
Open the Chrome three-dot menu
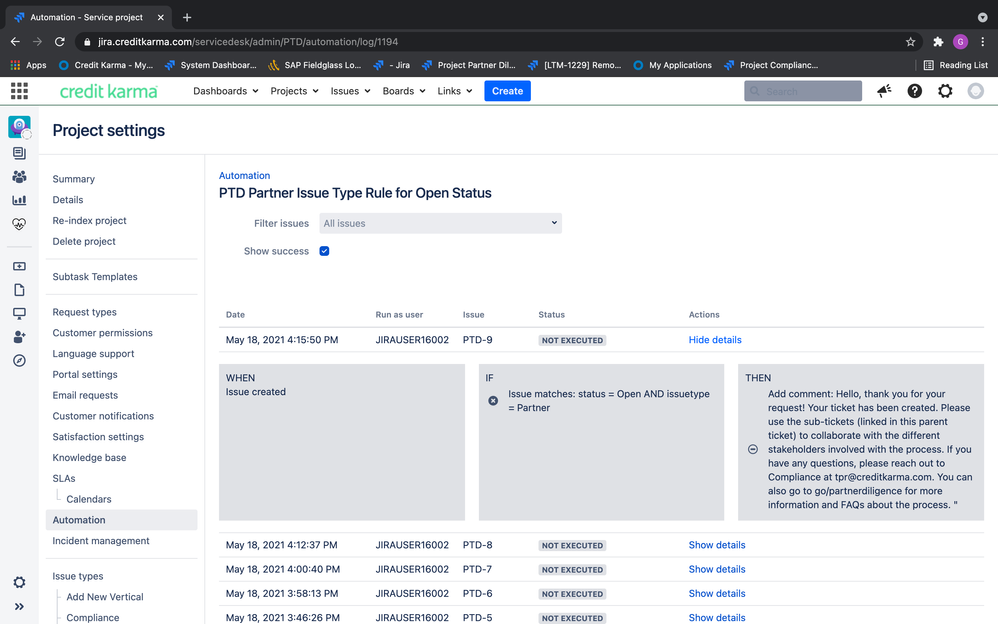[x=983, y=41]
